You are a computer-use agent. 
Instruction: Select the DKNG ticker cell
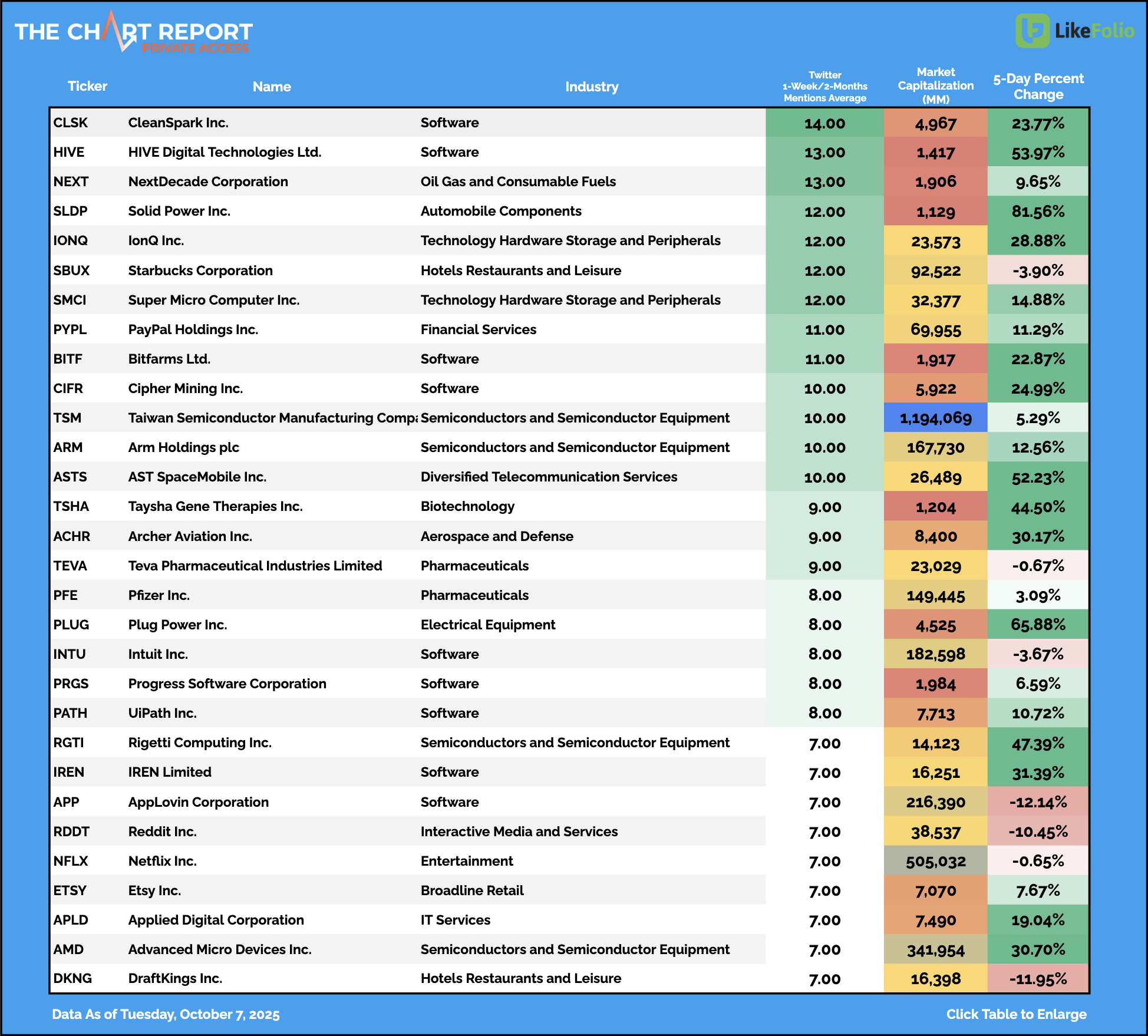click(x=72, y=978)
